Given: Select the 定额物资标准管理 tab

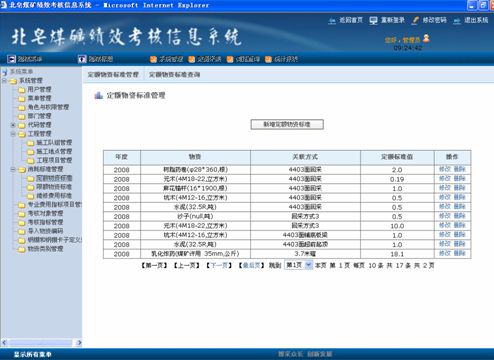Looking at the screenshot, I should (113, 75).
